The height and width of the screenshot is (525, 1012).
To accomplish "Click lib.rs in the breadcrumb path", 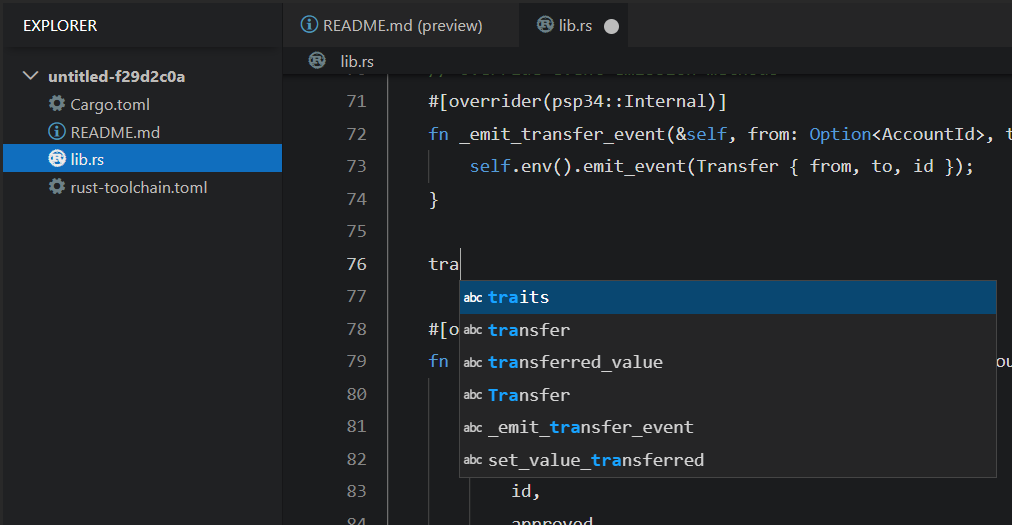I will pyautogui.click(x=357, y=61).
